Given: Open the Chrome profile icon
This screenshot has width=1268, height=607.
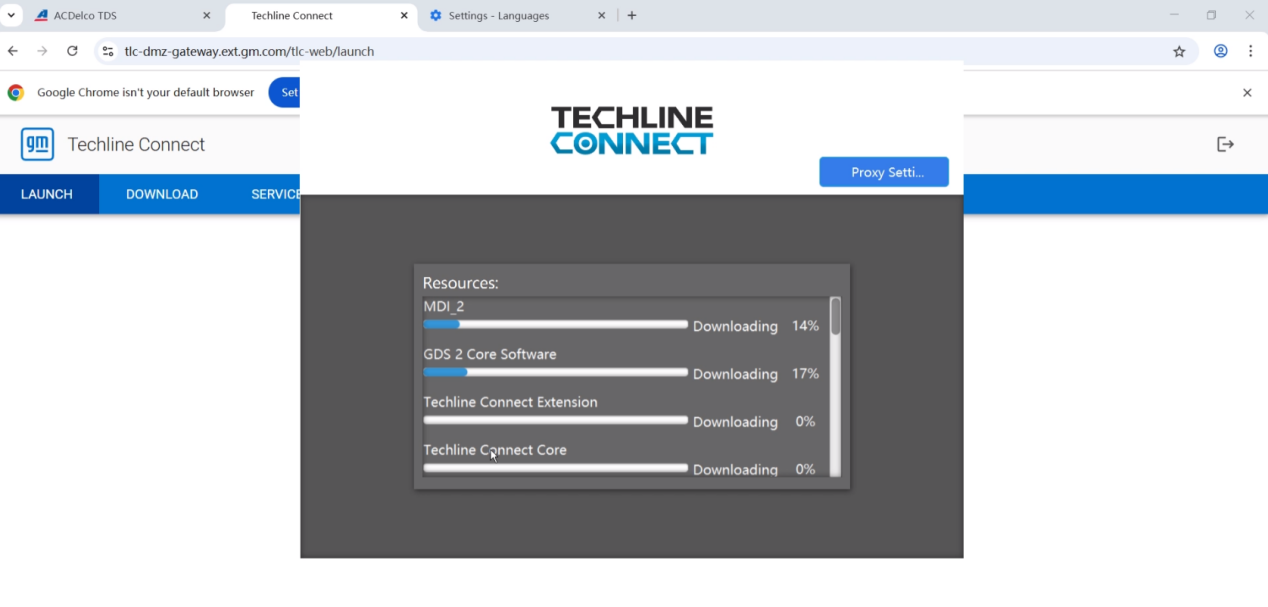Looking at the screenshot, I should [x=1220, y=51].
